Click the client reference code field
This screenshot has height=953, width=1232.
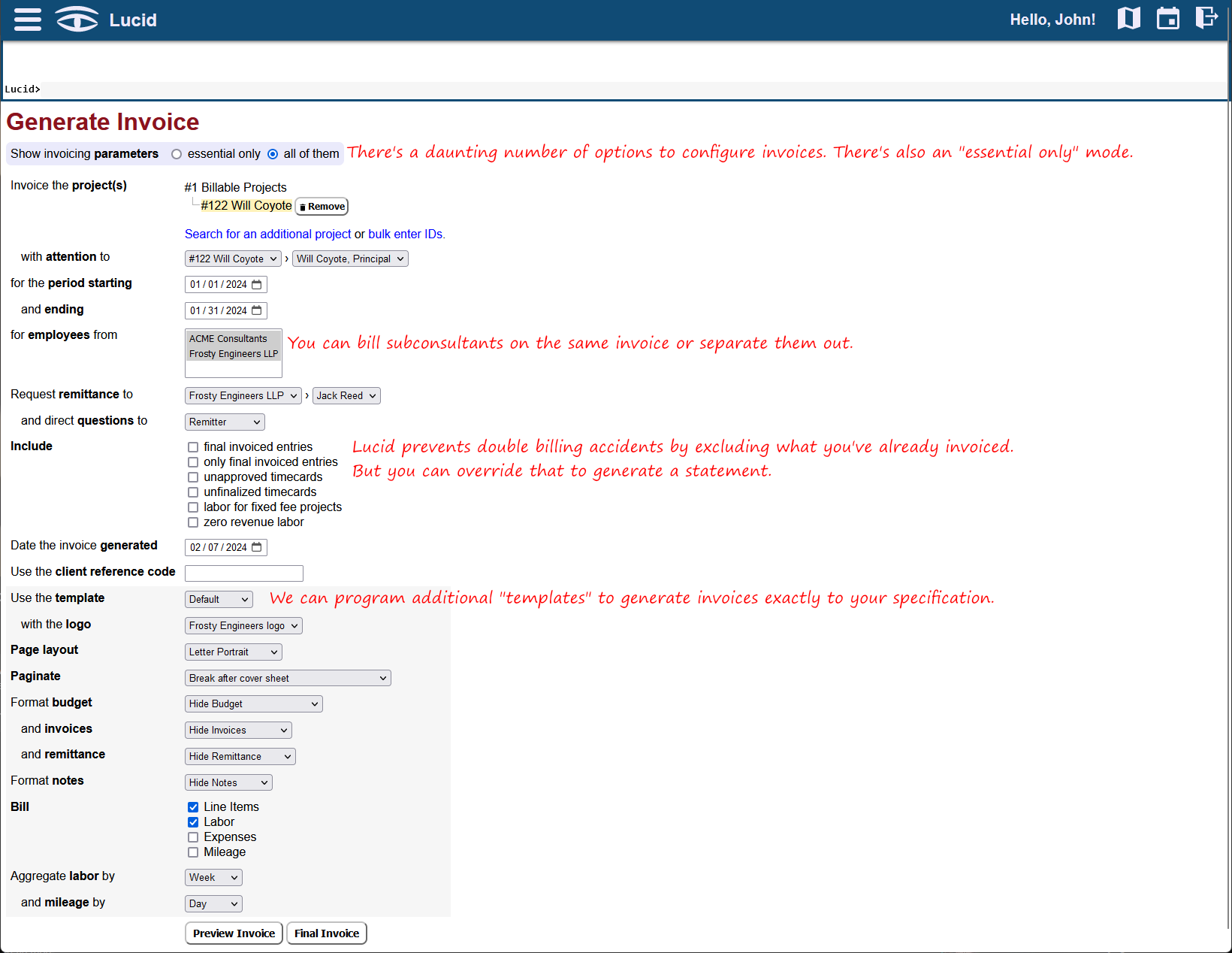click(244, 573)
